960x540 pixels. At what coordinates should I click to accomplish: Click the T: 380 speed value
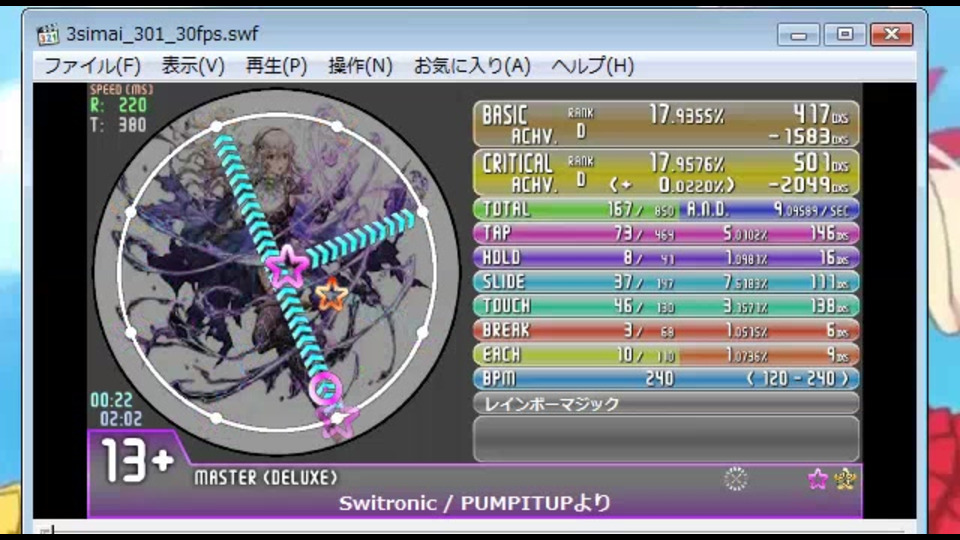(118, 125)
